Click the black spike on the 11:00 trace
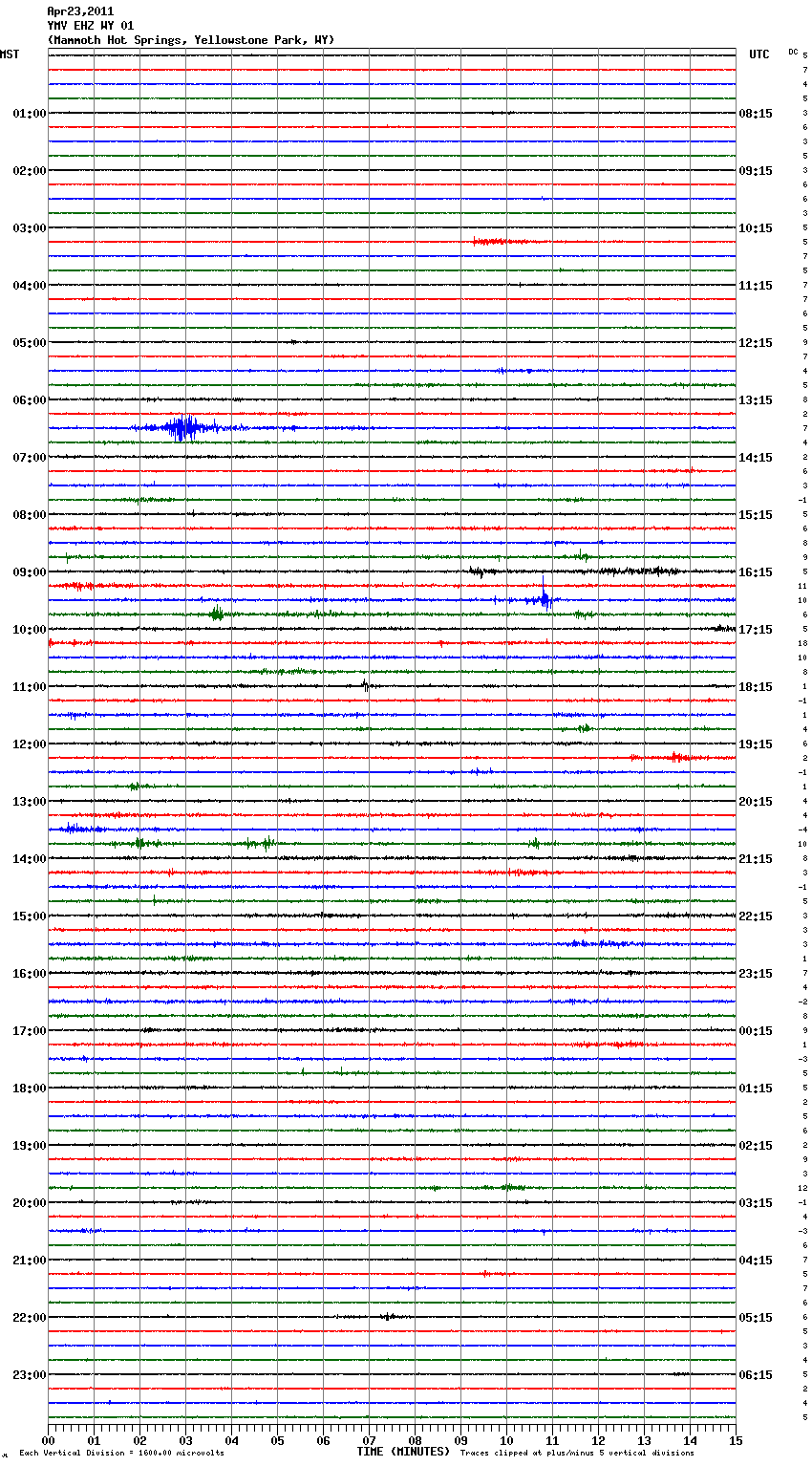 [x=366, y=684]
